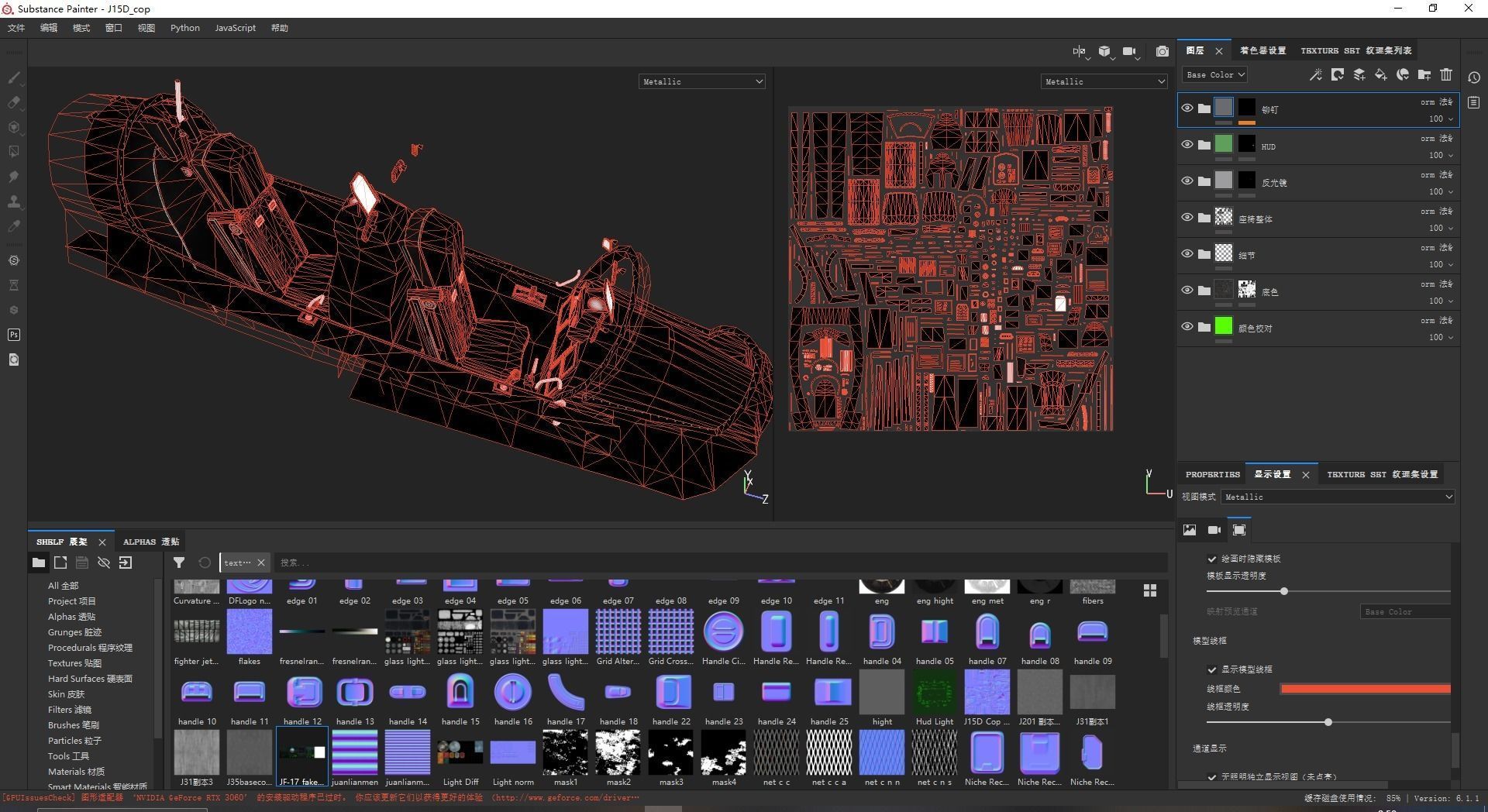Open the Resource updater icon below Ps
Image resolution: width=1488 pixels, height=812 pixels.
14,360
